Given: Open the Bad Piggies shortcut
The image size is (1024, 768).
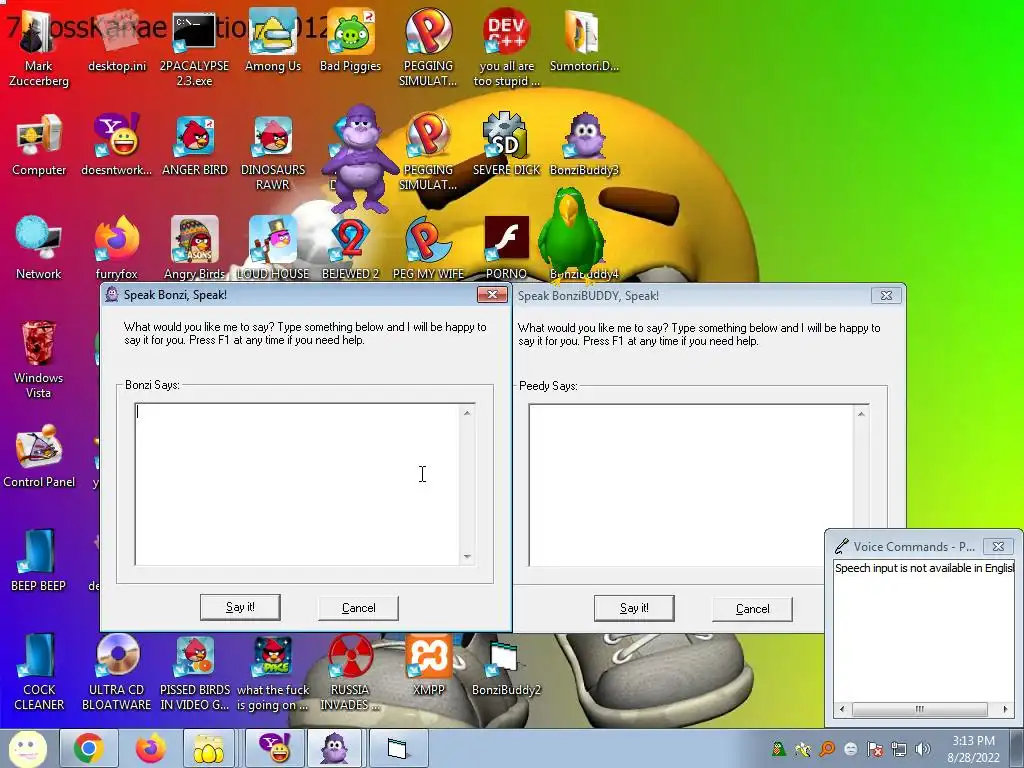Looking at the screenshot, I should (351, 40).
